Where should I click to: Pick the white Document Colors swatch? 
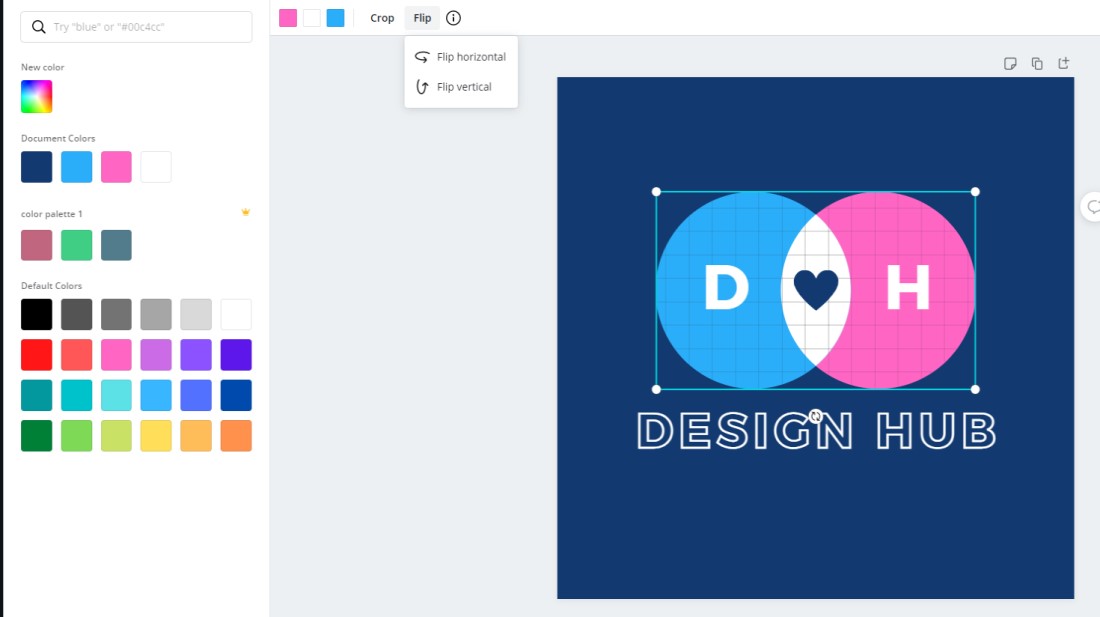tap(156, 167)
